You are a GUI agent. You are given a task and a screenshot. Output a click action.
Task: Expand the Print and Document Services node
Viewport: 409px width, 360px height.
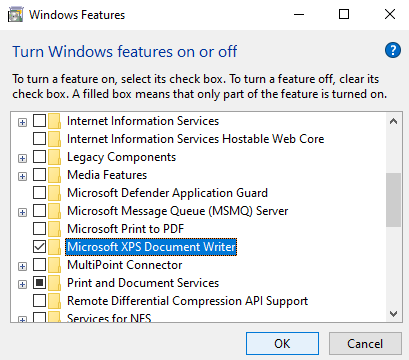22,284
